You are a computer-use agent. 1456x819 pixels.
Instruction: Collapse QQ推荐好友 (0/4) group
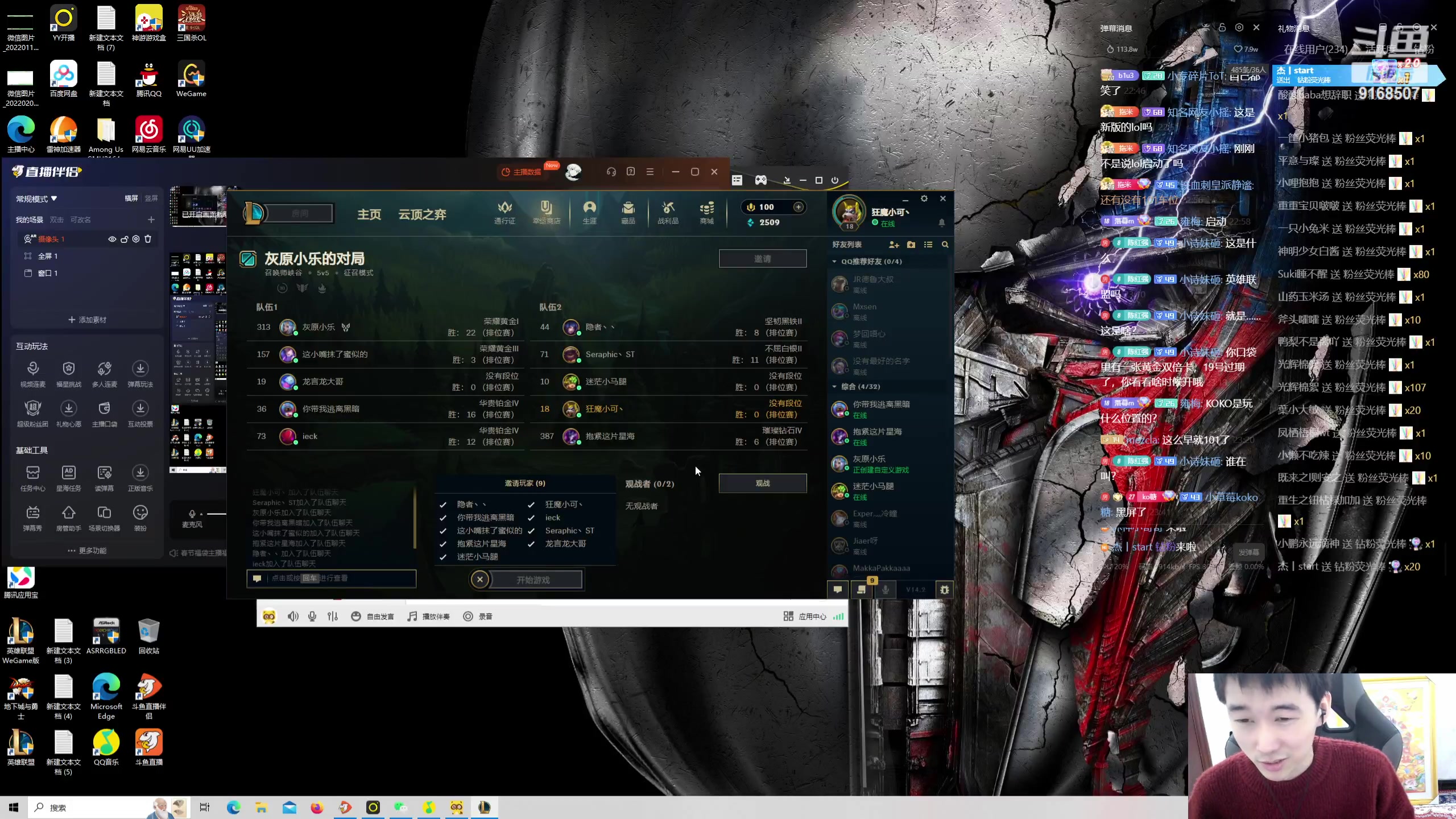click(x=834, y=262)
